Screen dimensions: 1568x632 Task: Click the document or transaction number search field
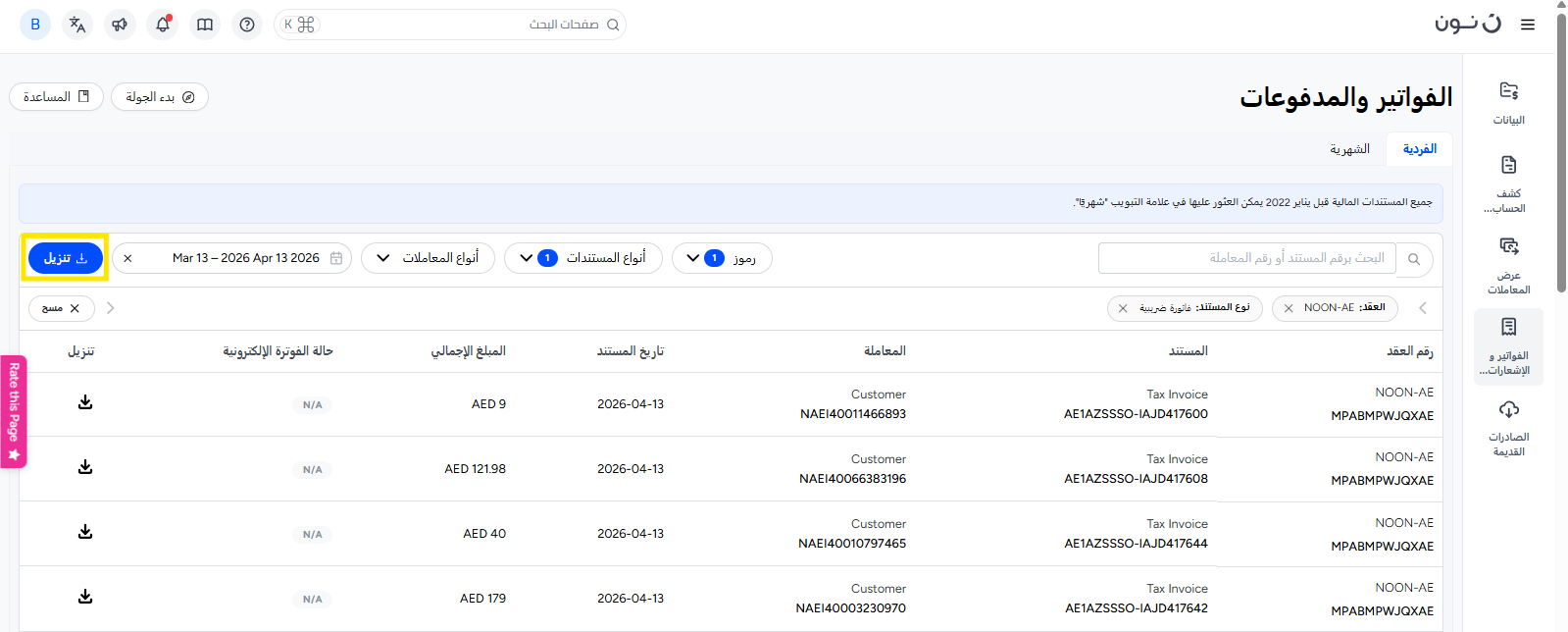click(x=1245, y=258)
